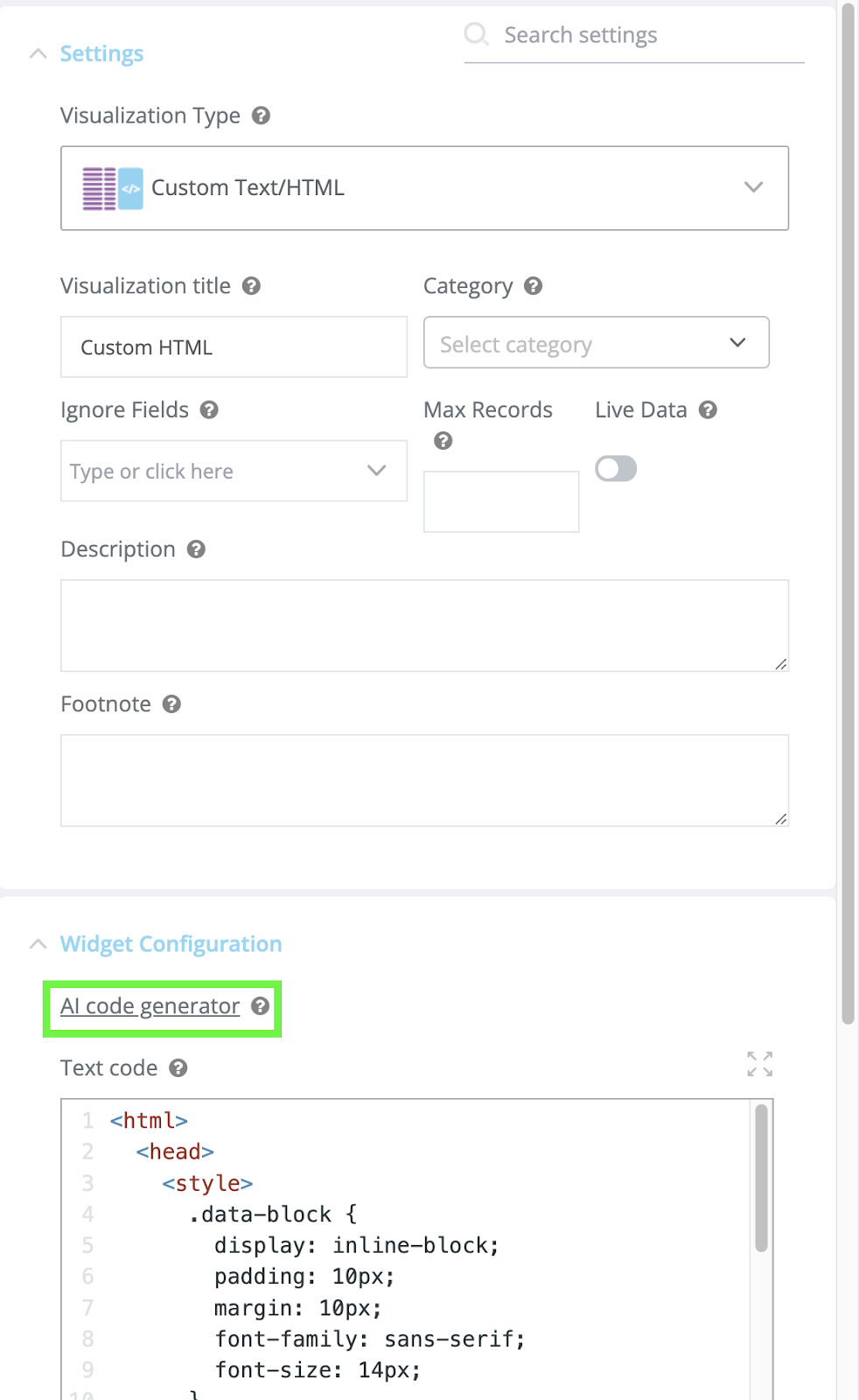Click the search magnifier icon
Screen dimensions: 859x1400
[477, 33]
